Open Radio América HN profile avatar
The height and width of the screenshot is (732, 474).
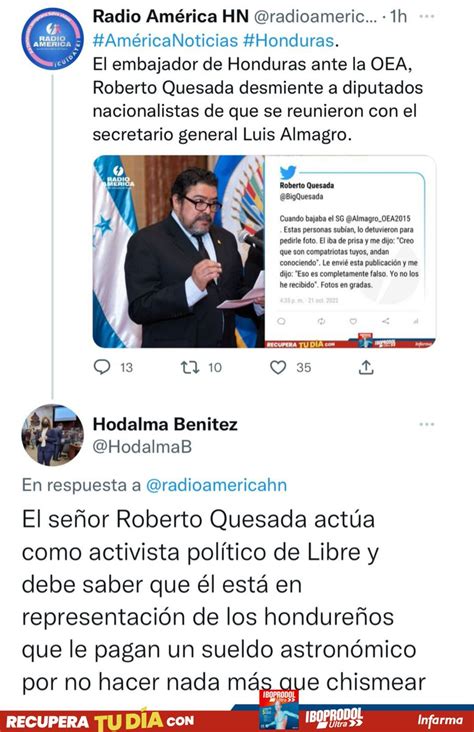point(52,39)
